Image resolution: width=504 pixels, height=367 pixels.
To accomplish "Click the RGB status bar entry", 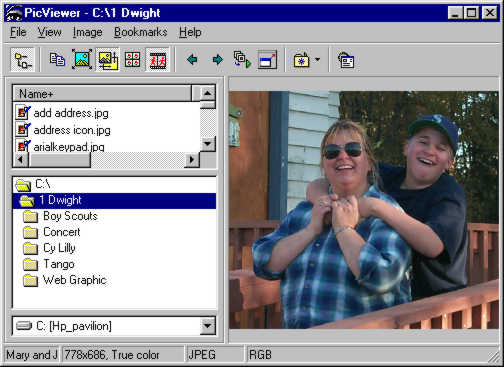I will click(x=260, y=355).
